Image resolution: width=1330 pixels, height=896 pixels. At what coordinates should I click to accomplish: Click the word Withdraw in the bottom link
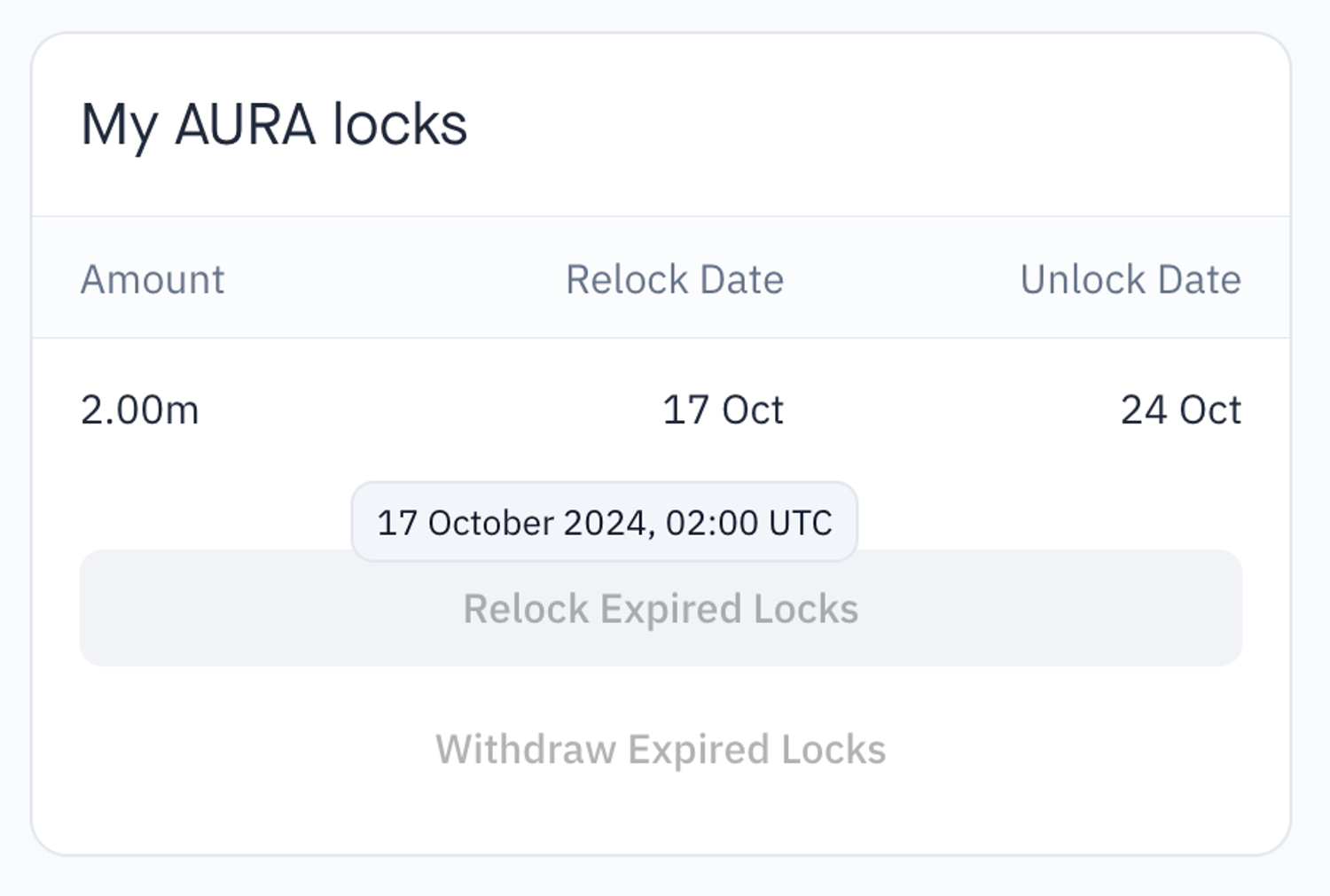click(525, 750)
